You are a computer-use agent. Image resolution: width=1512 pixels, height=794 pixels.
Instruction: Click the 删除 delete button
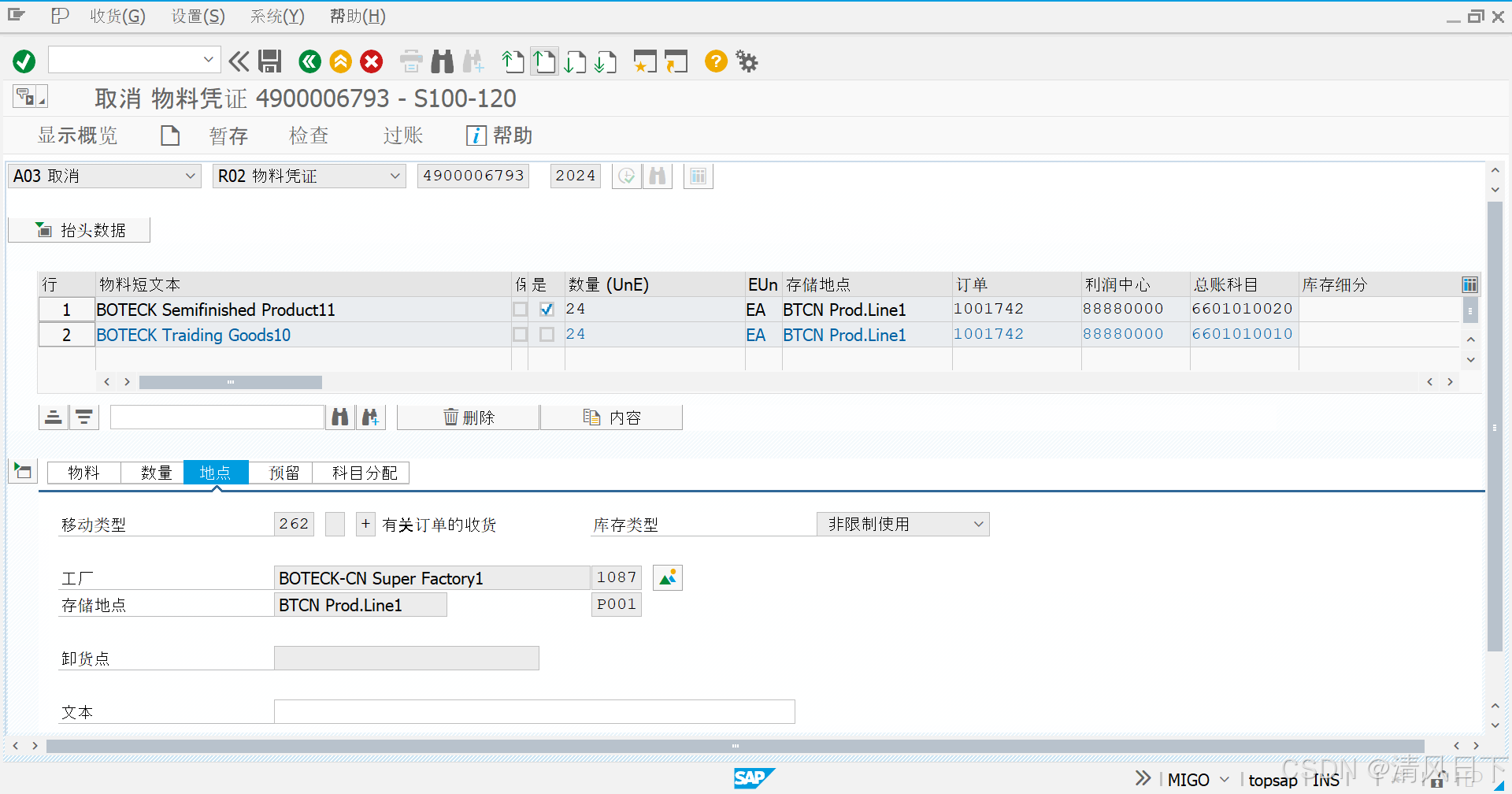469,417
